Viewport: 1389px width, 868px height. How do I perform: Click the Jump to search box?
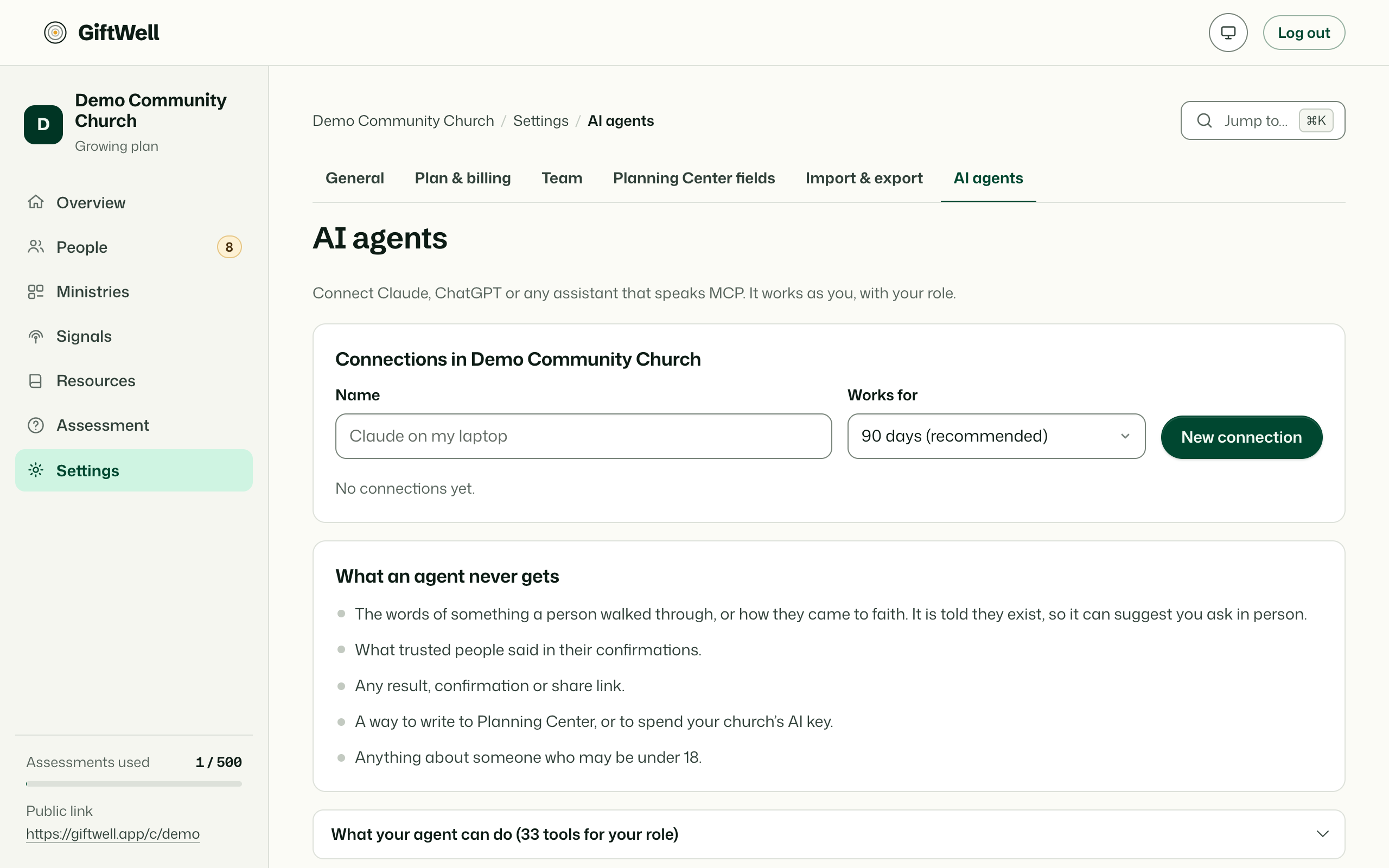[x=1262, y=120]
